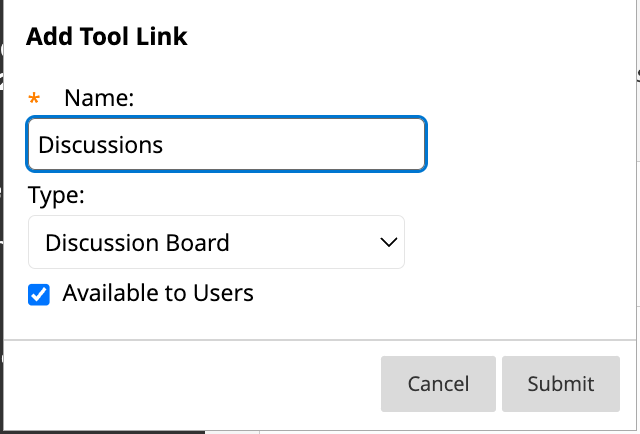This screenshot has height=434, width=640.
Task: Click the word 'Users' in the checkbox label
Action: click(x=225, y=294)
